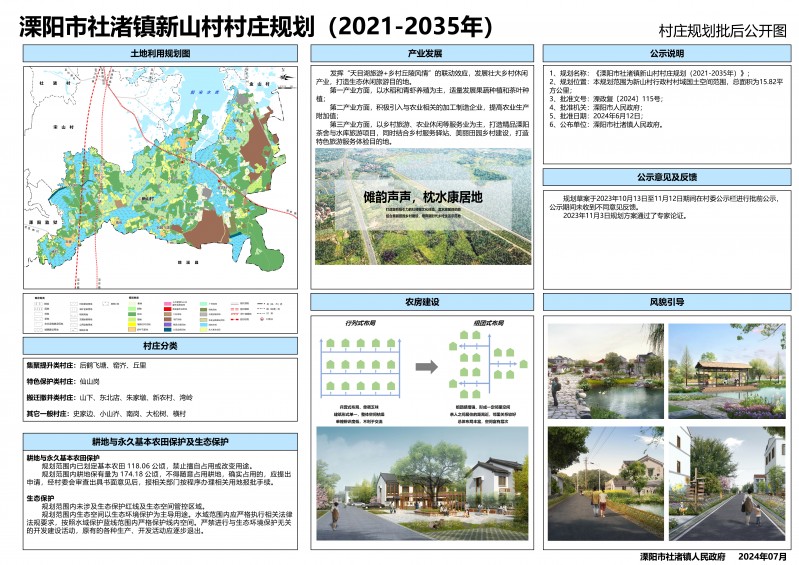The height and width of the screenshot is (565, 799).
Task: Click the map legend box below the map
Action: (x=160, y=313)
